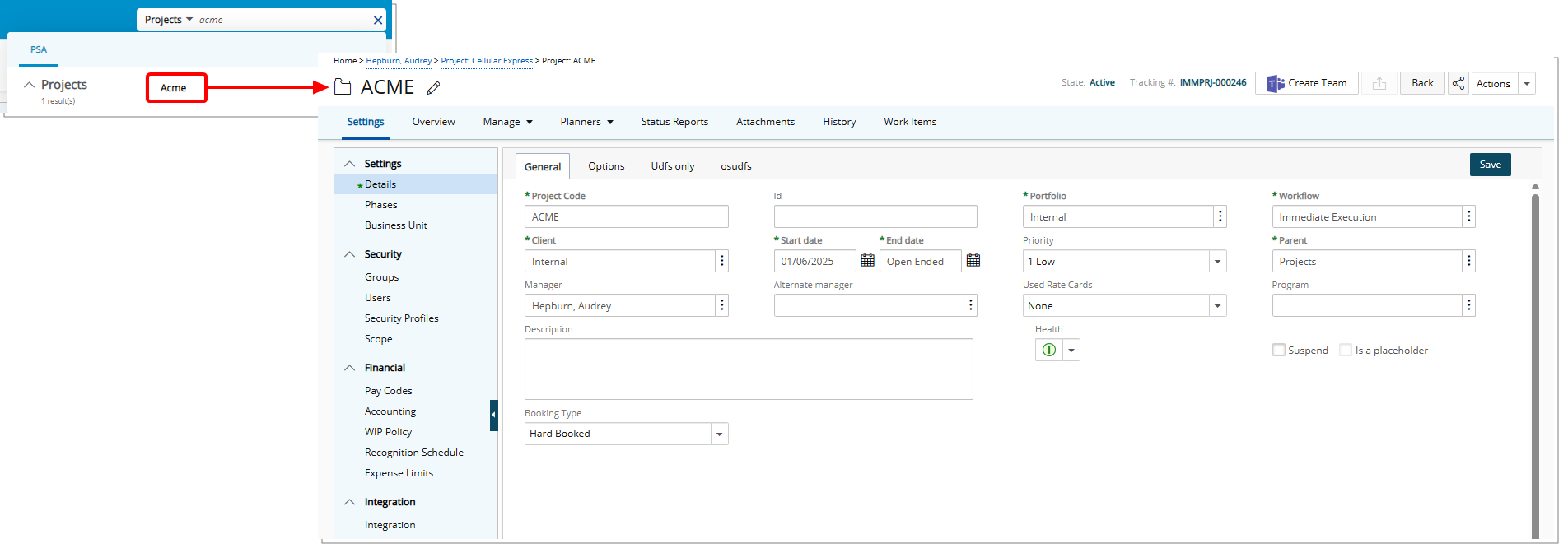Switch to the Status Reports tab
This screenshot has width=1568, height=553.
tap(674, 122)
